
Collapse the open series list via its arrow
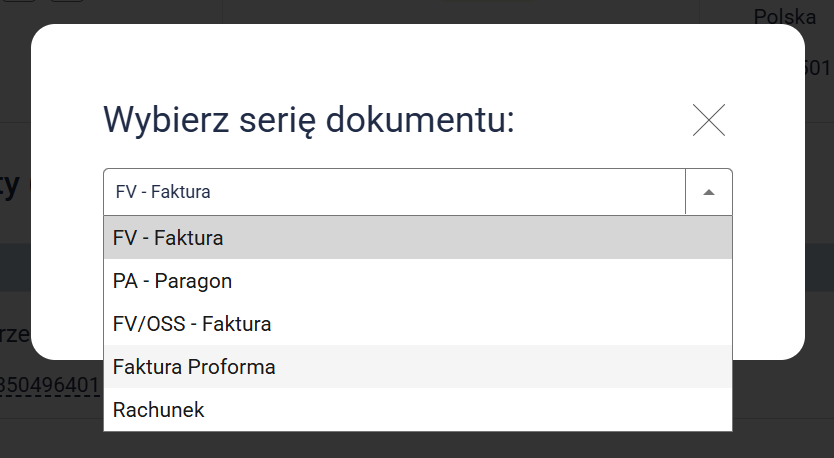(x=709, y=192)
